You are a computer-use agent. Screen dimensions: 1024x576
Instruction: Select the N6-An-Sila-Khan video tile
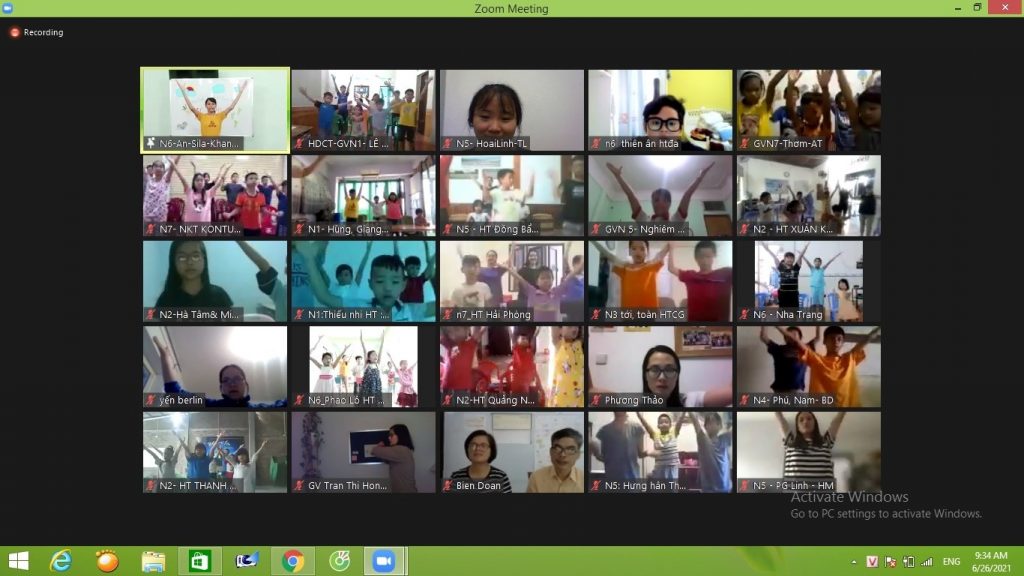point(215,110)
